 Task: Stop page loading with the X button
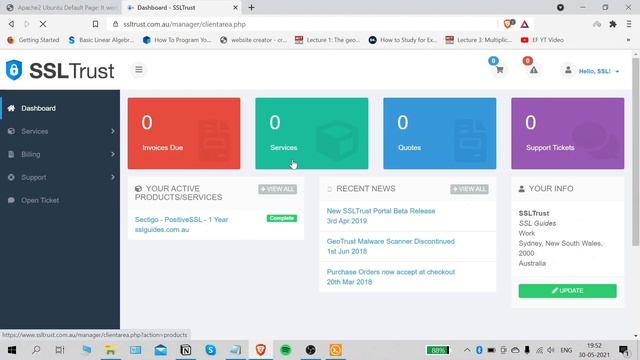pos(43,24)
